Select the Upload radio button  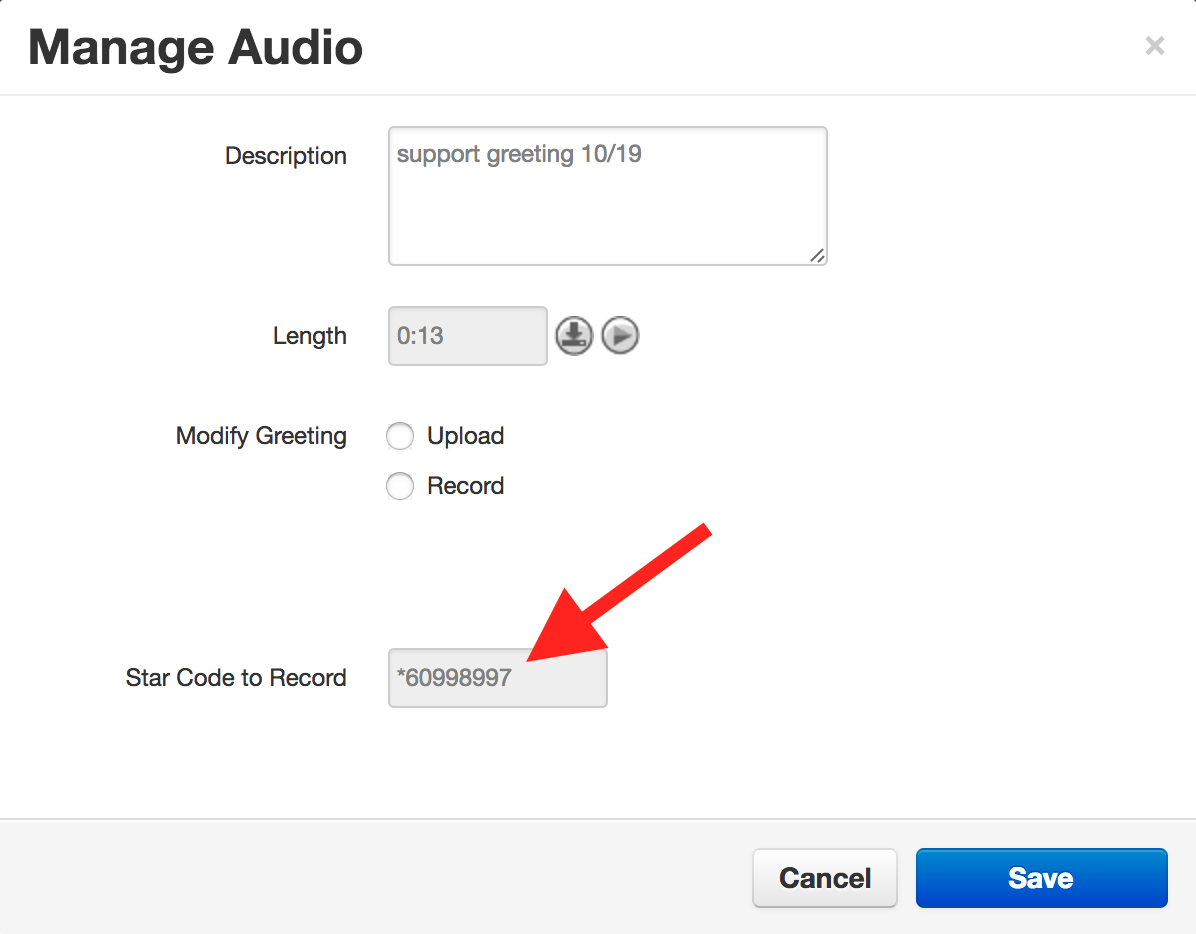click(x=400, y=436)
